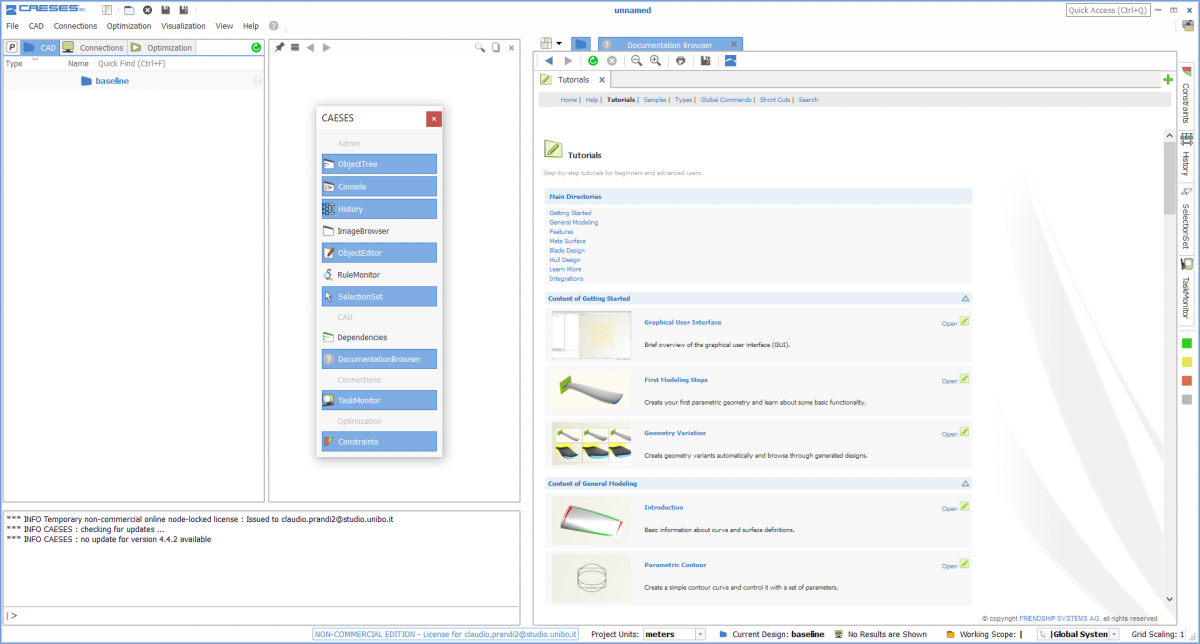This screenshot has width=1200, height=644.
Task: Toggle Console in the CAESES window list
Action: click(379, 187)
